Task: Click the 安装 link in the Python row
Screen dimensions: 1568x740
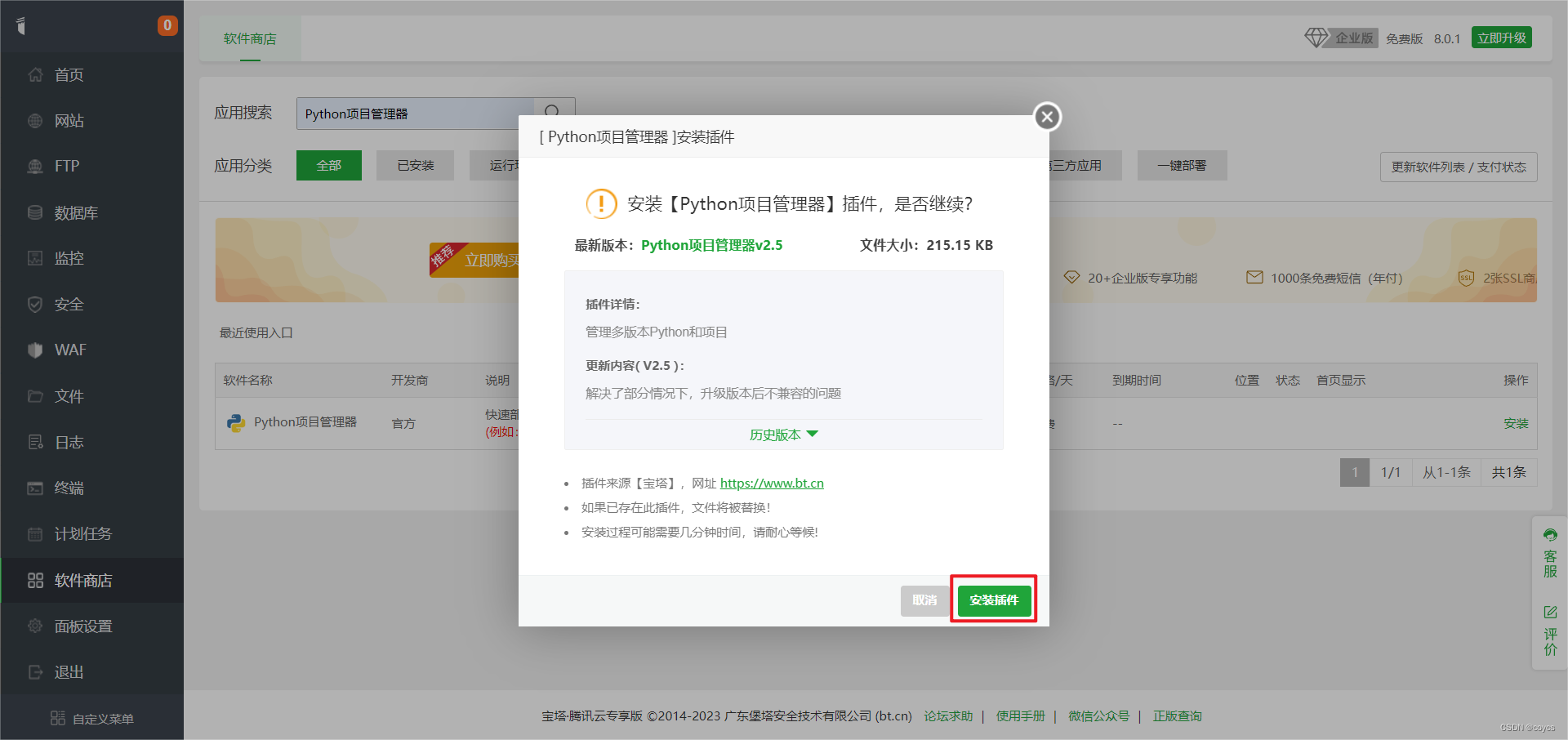Action: coord(1516,424)
